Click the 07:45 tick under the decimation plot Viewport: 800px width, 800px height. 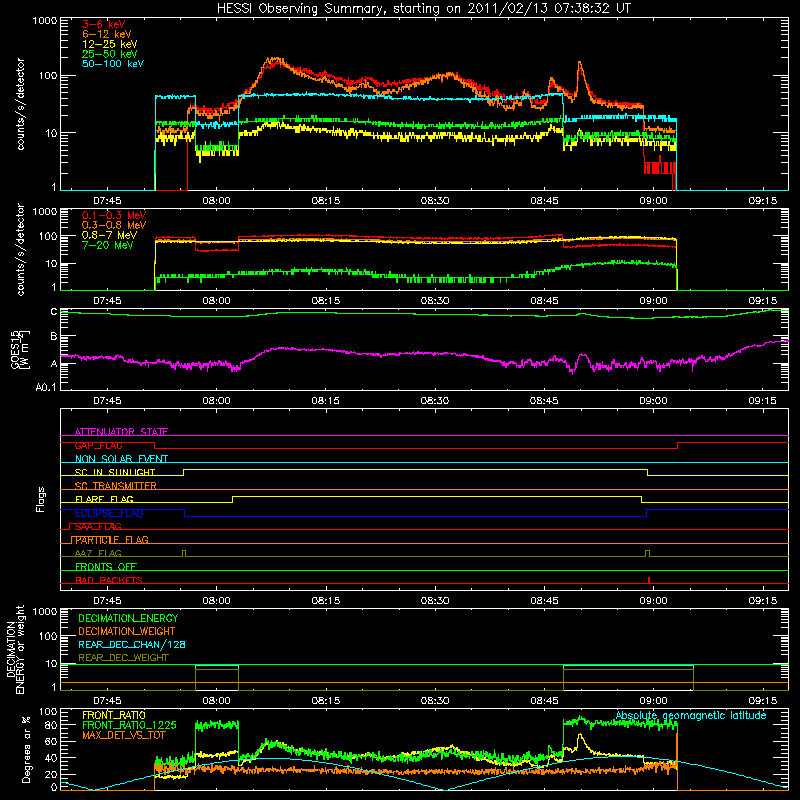107,701
